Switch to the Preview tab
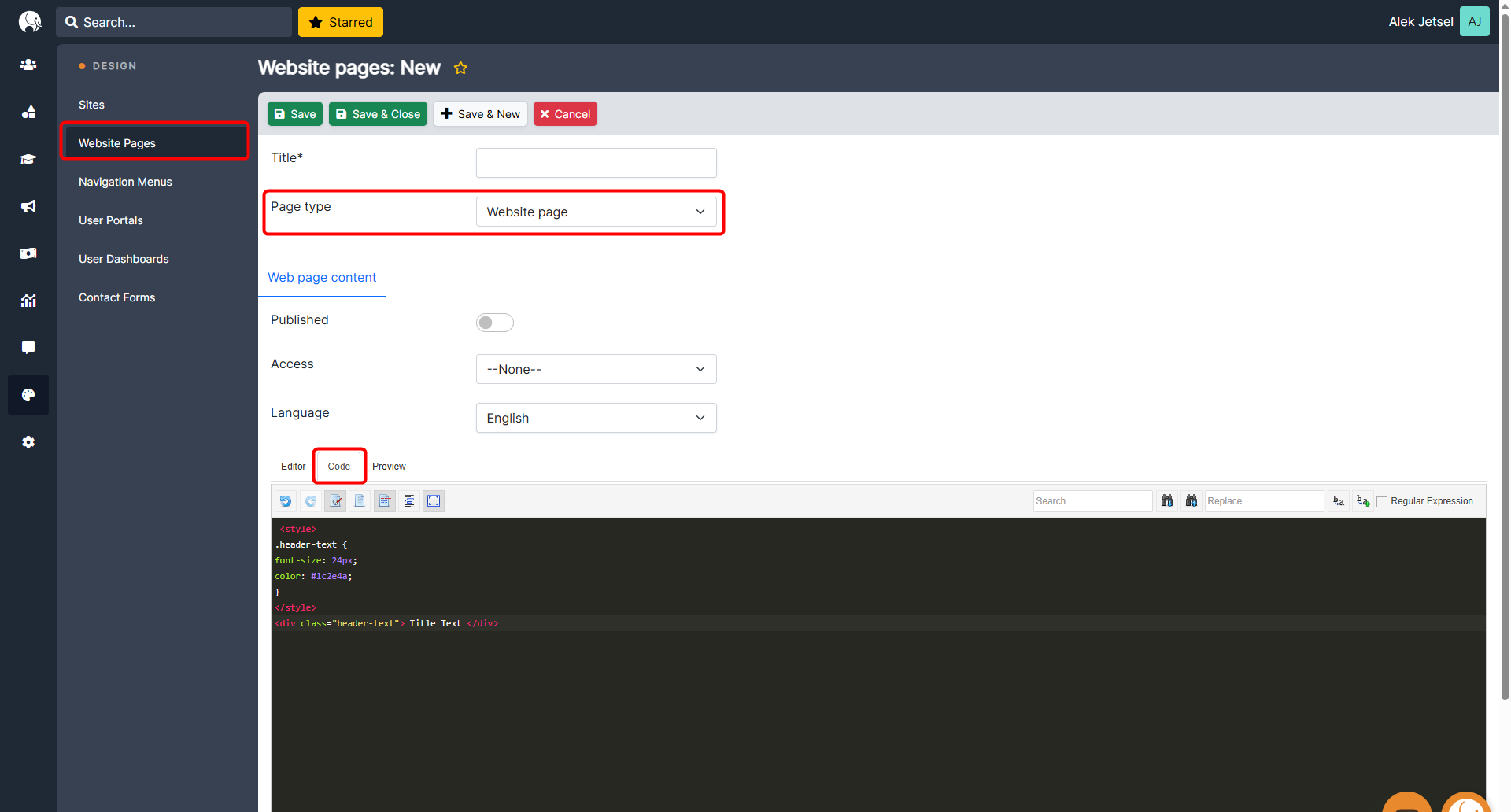The image size is (1511, 812). pos(389,467)
